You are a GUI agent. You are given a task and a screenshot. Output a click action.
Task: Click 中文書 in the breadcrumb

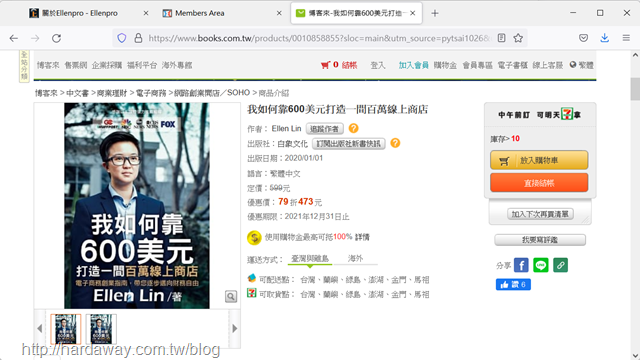click(x=78, y=93)
